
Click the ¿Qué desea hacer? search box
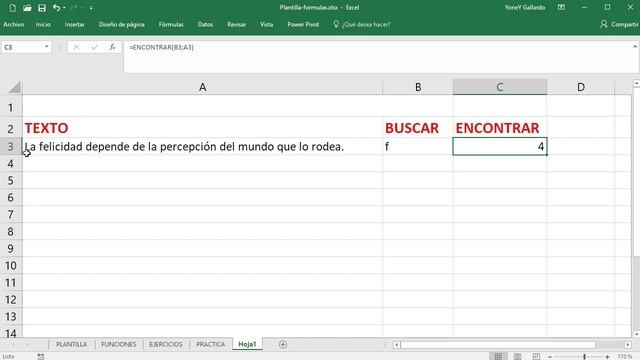point(362,24)
